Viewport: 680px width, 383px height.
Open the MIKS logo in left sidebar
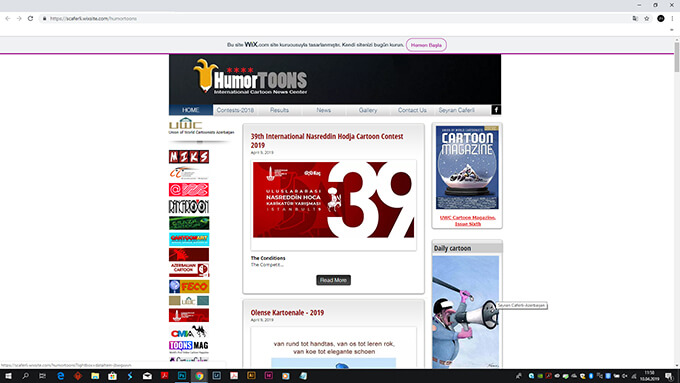[189, 157]
